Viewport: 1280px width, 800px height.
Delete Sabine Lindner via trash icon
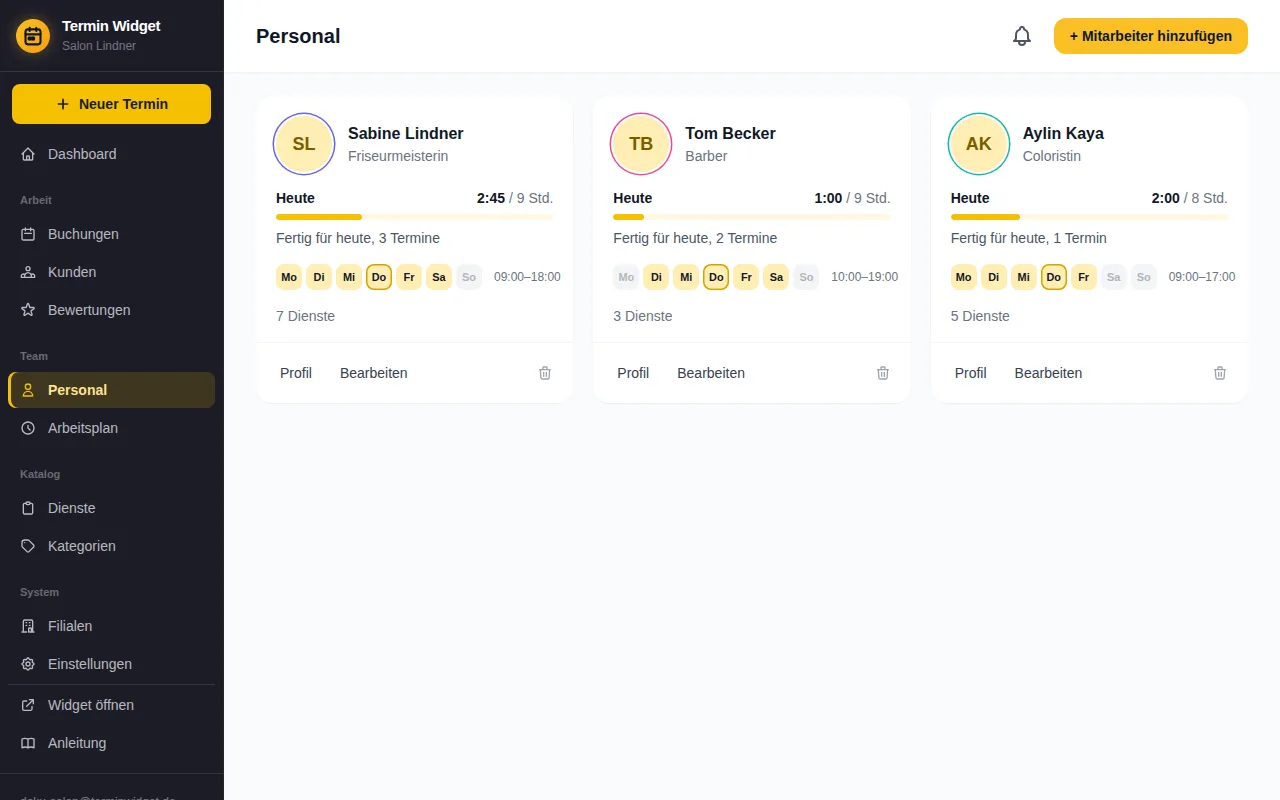(x=545, y=373)
